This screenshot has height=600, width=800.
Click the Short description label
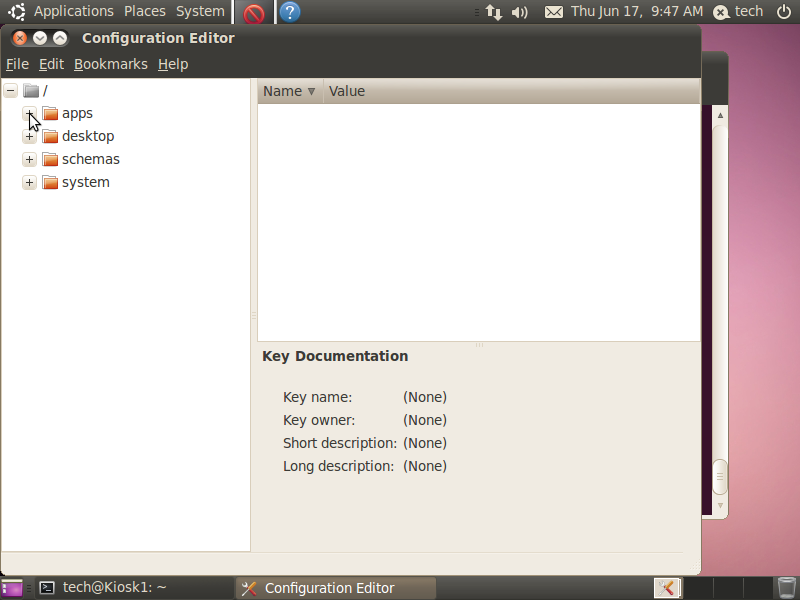(340, 443)
